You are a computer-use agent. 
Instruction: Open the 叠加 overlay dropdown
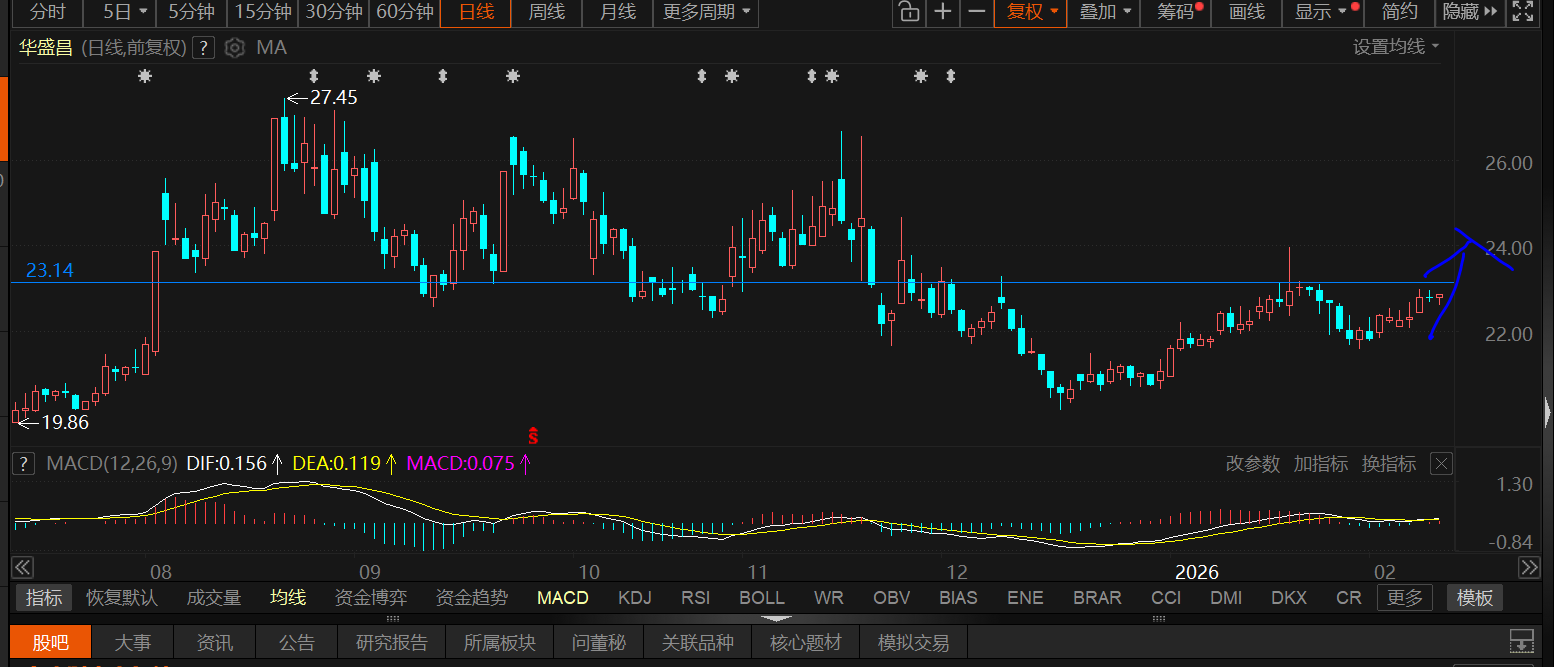tap(1105, 12)
